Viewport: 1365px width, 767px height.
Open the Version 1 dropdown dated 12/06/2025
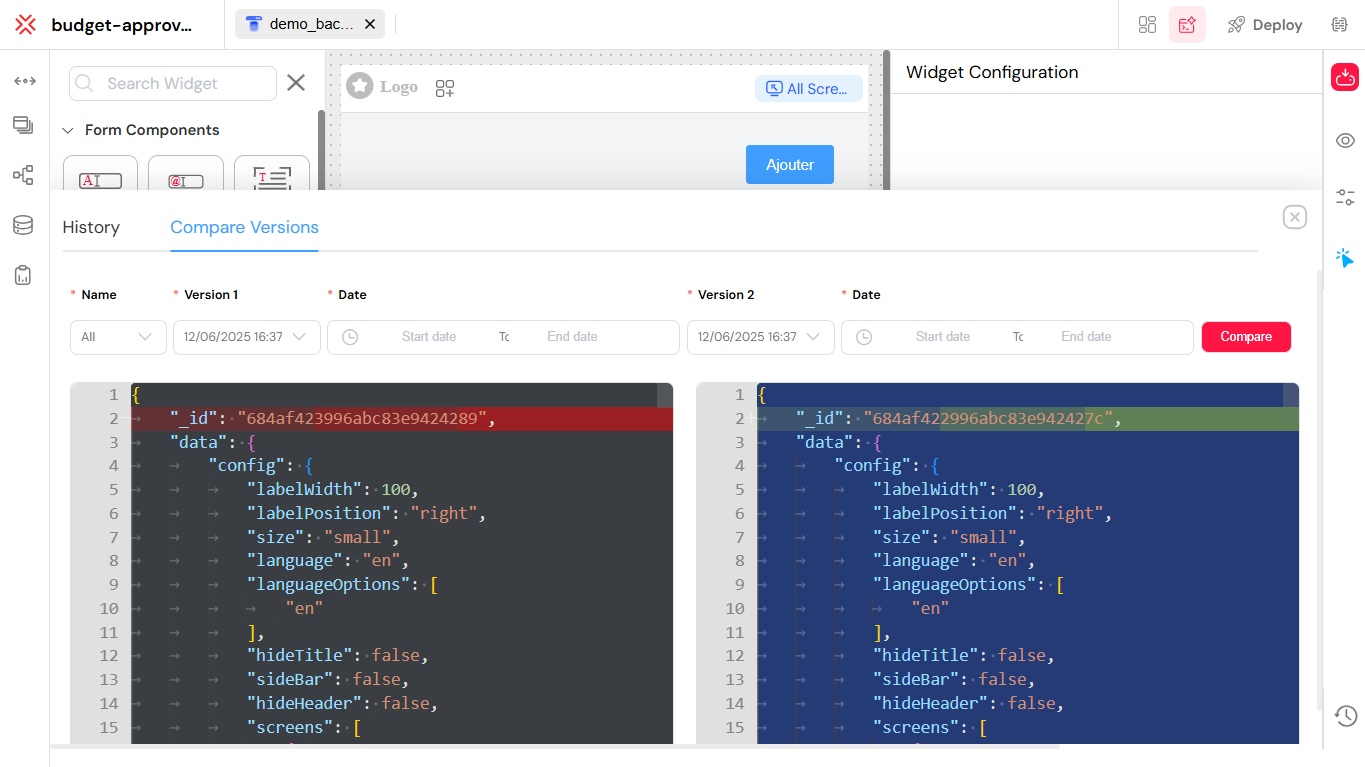point(246,337)
